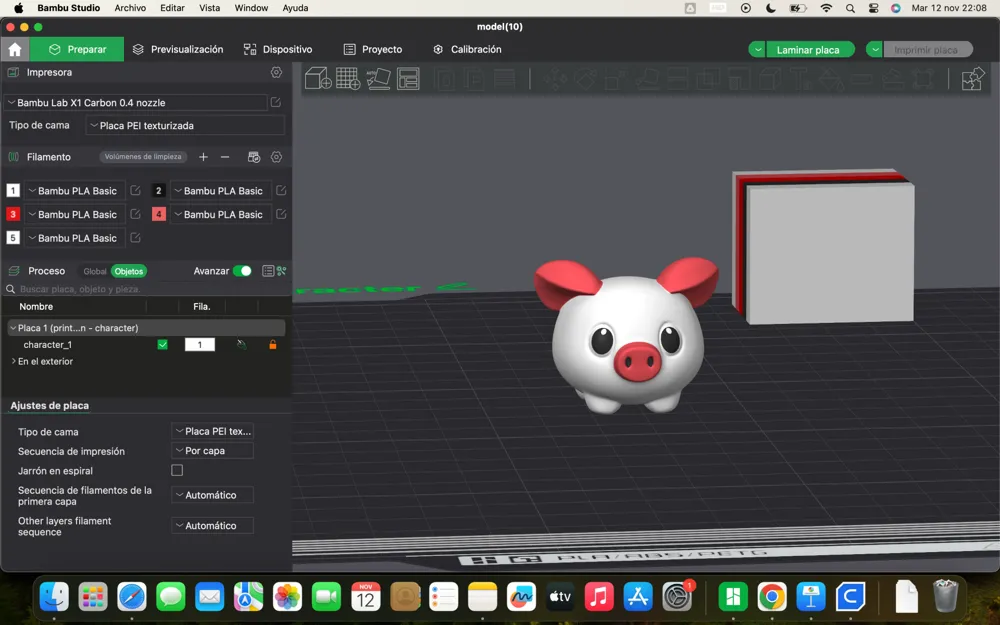This screenshot has width=1000, height=625.
Task: Click the Add model cube icon
Action: tap(318, 78)
